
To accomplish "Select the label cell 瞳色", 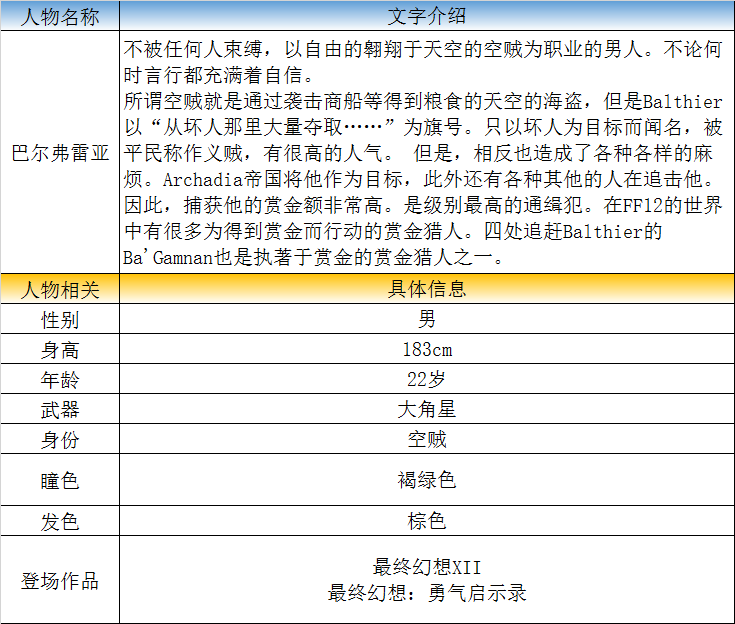I will 60,480.
